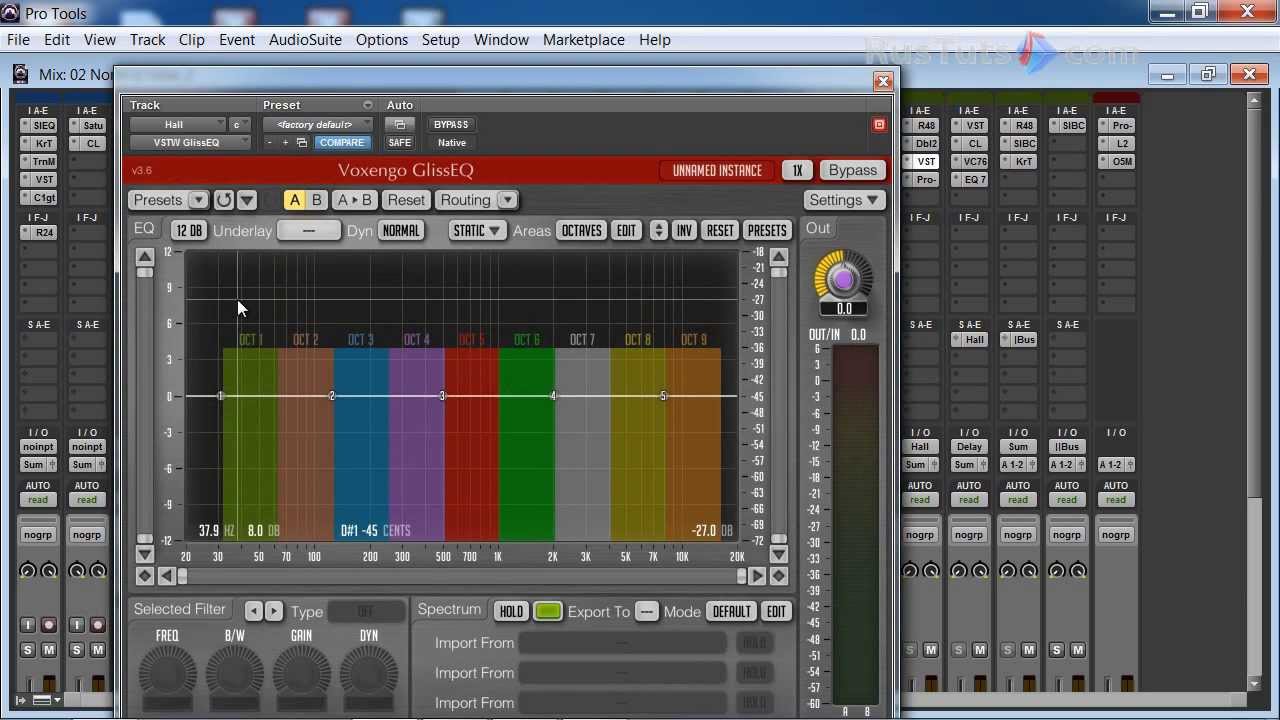Open the Setup menu
This screenshot has width=1280, height=720.
(x=440, y=40)
